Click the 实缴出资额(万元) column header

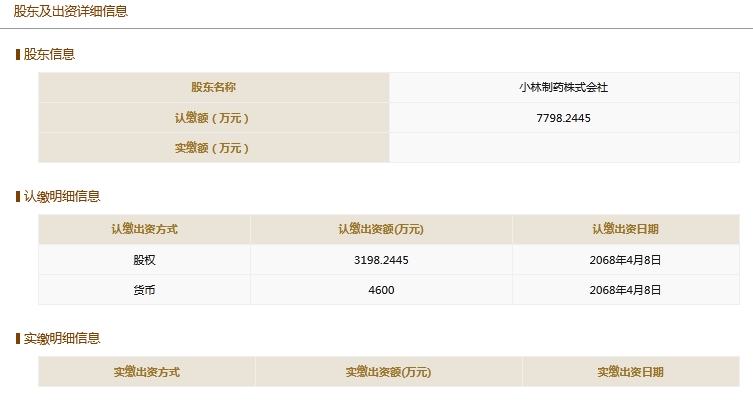[x=389, y=372]
